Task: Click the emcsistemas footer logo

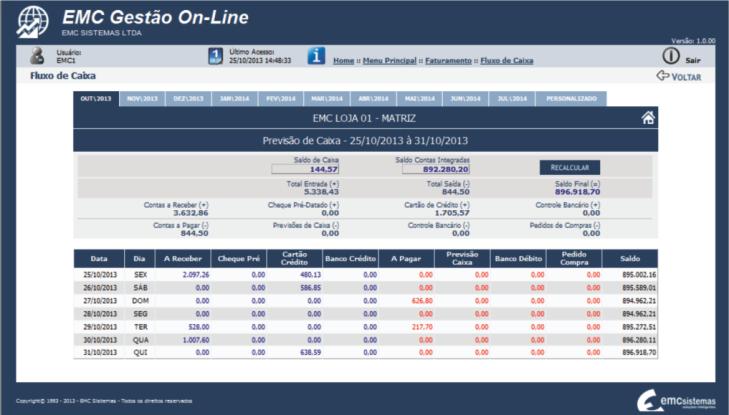Action: 676,400
